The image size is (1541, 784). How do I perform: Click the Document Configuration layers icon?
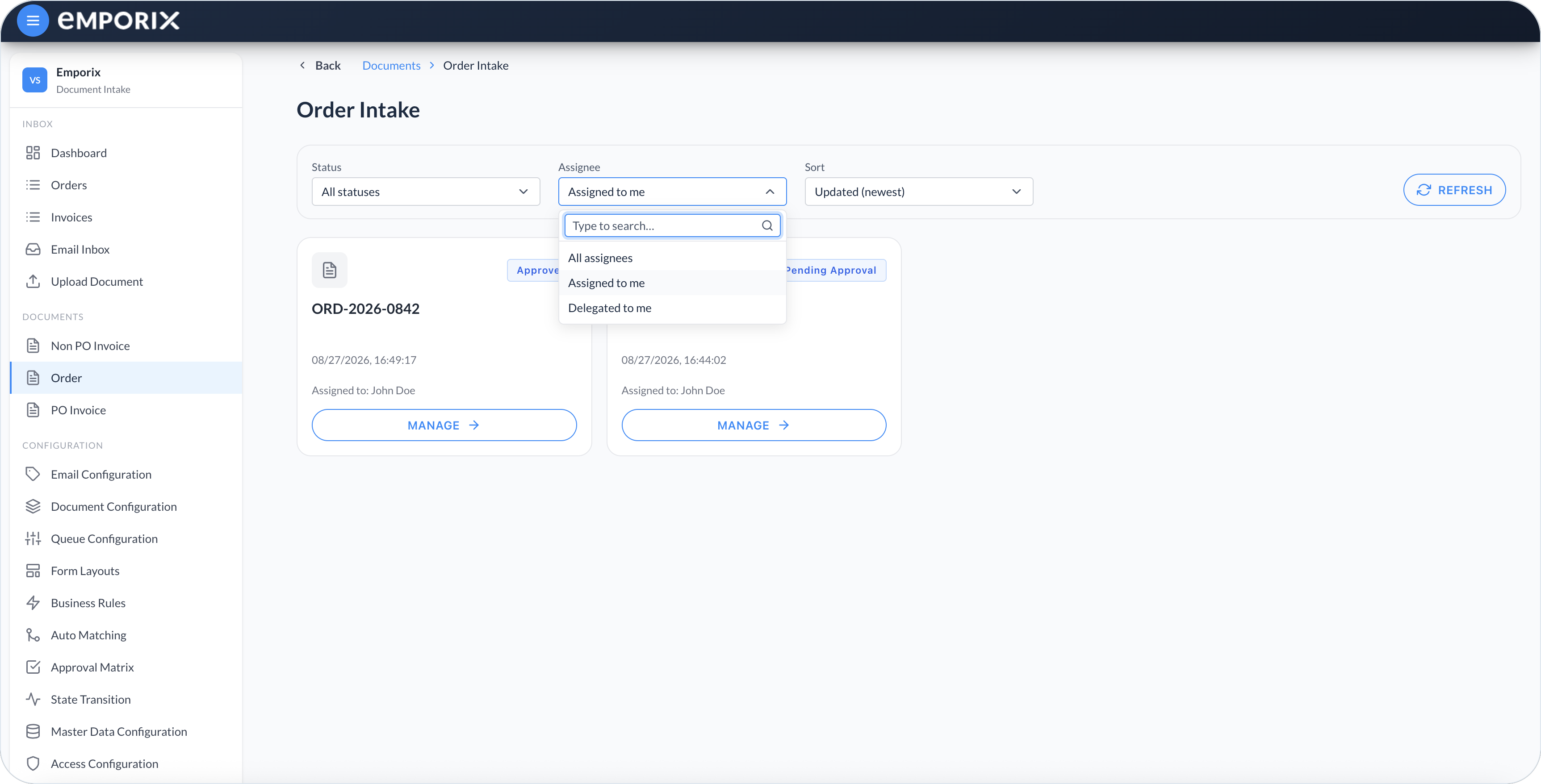point(33,507)
